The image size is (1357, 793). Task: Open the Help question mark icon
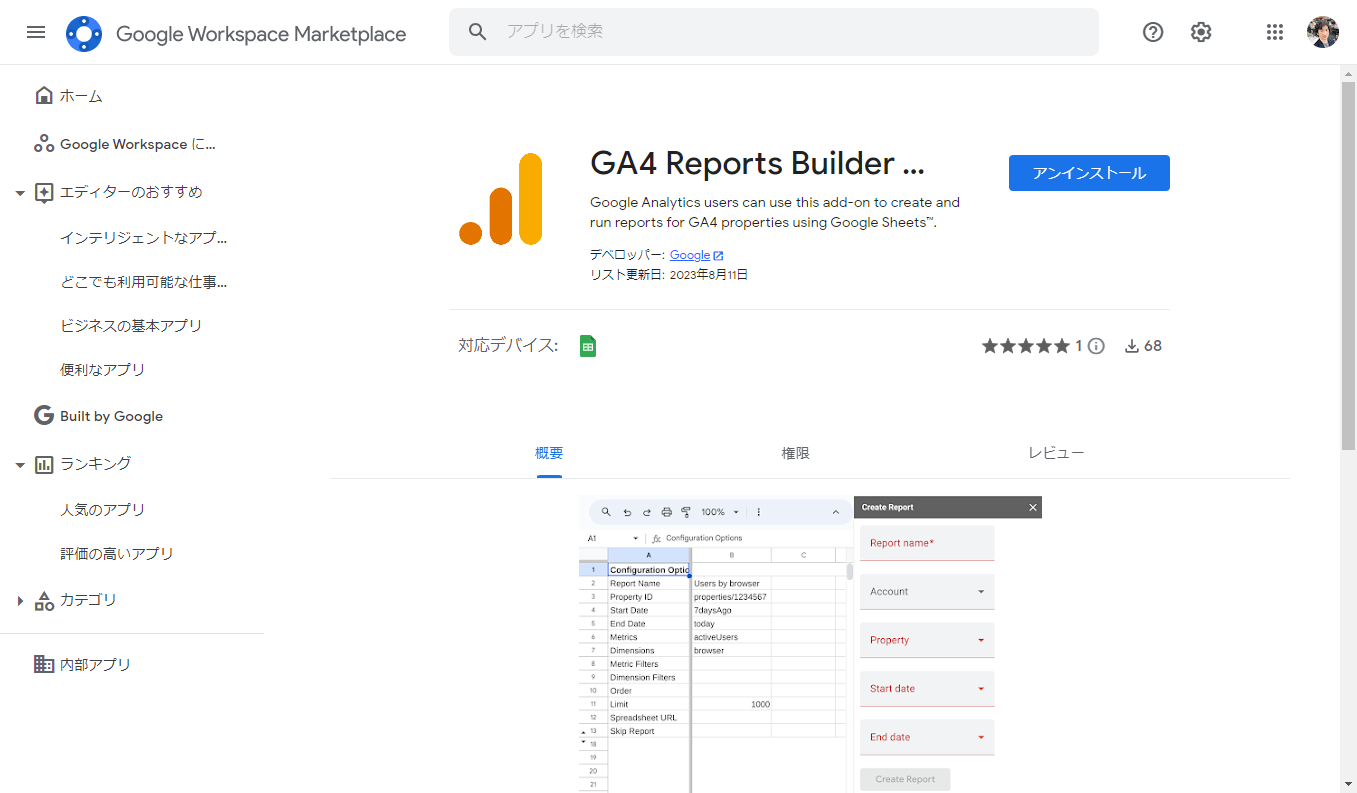(x=1153, y=32)
